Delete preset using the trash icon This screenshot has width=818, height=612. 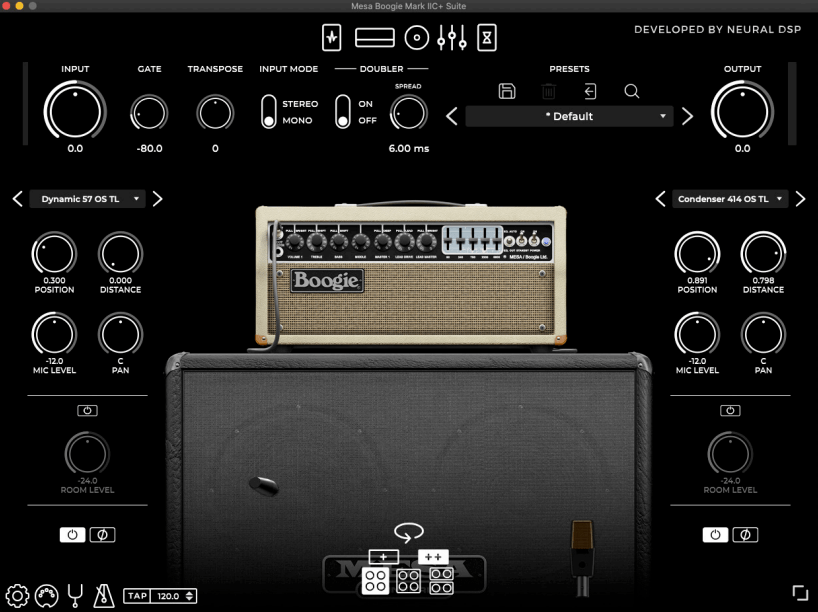pos(548,91)
